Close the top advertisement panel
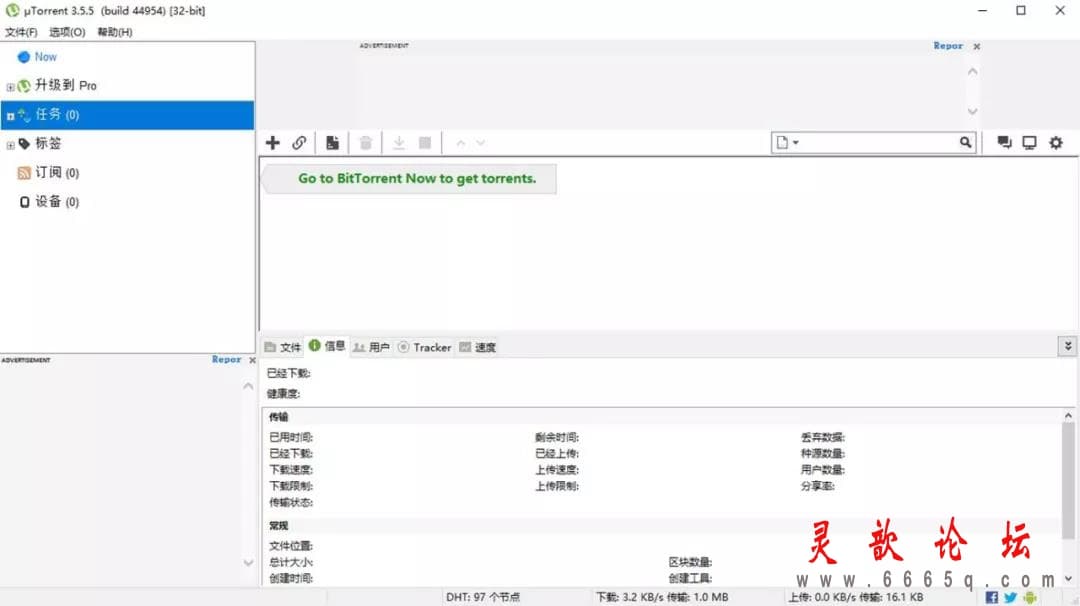 tap(977, 46)
